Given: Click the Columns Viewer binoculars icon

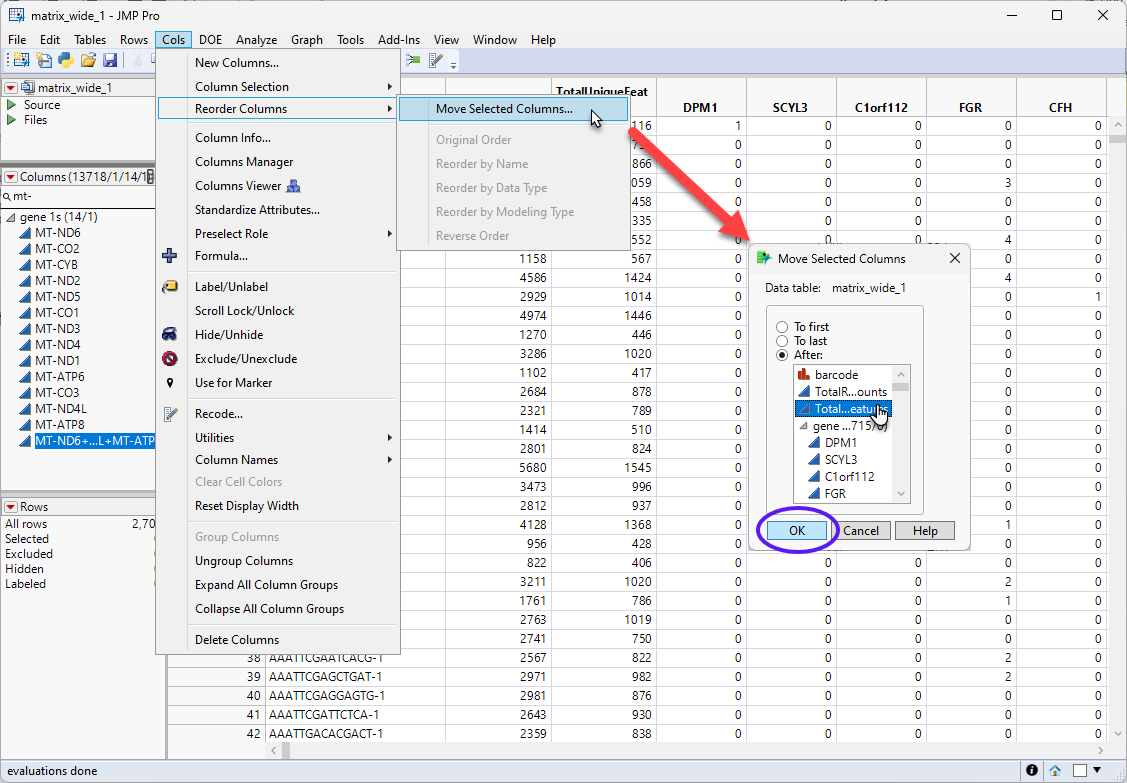Looking at the screenshot, I should coord(294,186).
